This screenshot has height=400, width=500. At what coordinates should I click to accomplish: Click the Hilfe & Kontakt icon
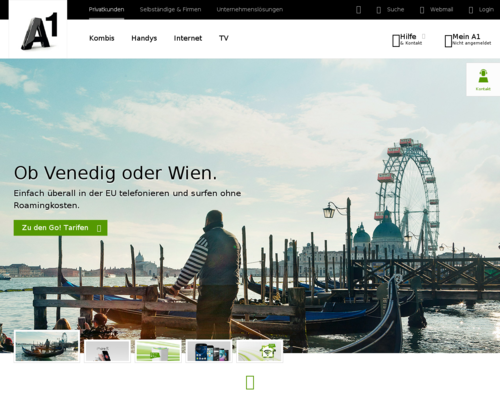point(396,41)
